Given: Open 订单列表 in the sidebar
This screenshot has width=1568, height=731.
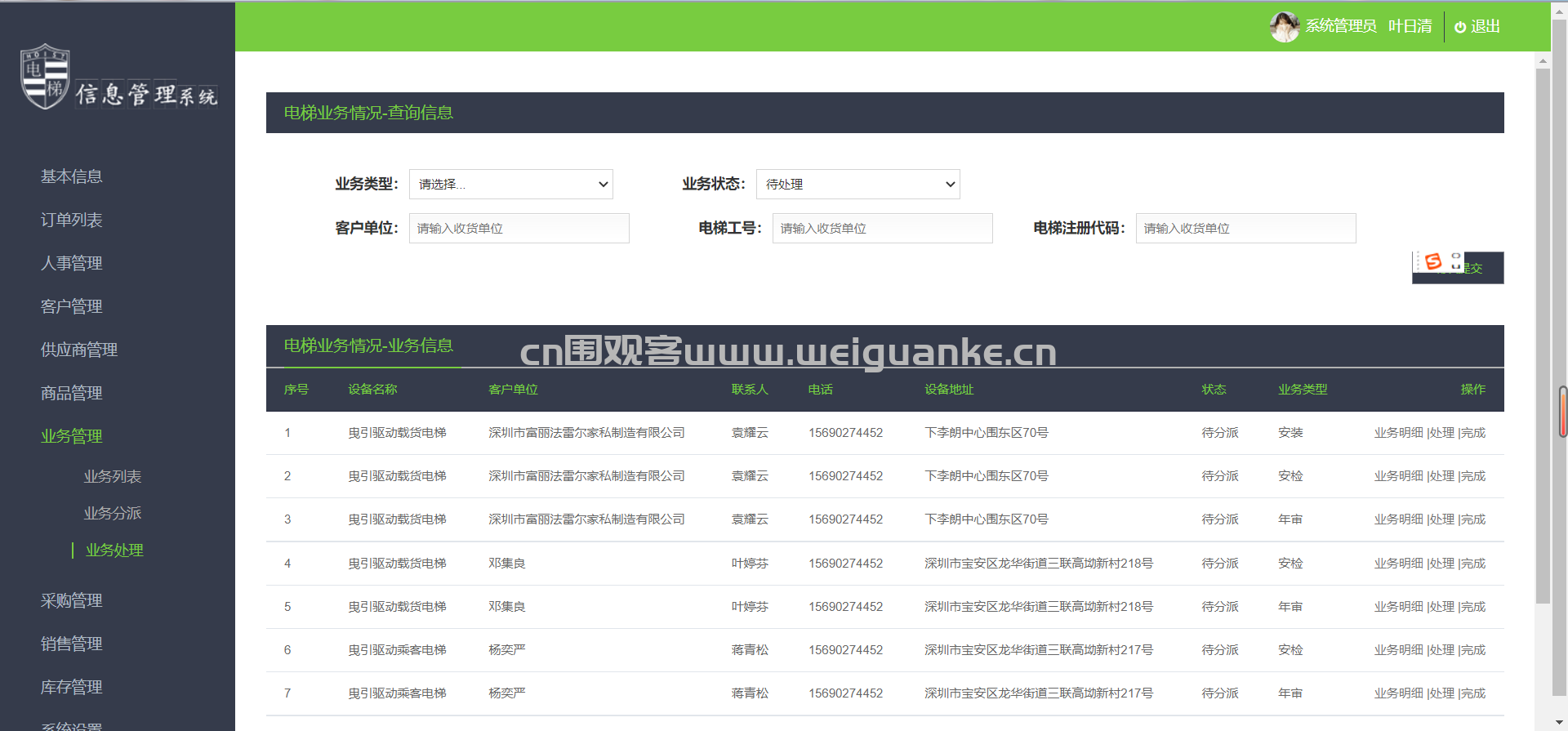Looking at the screenshot, I should [72, 220].
